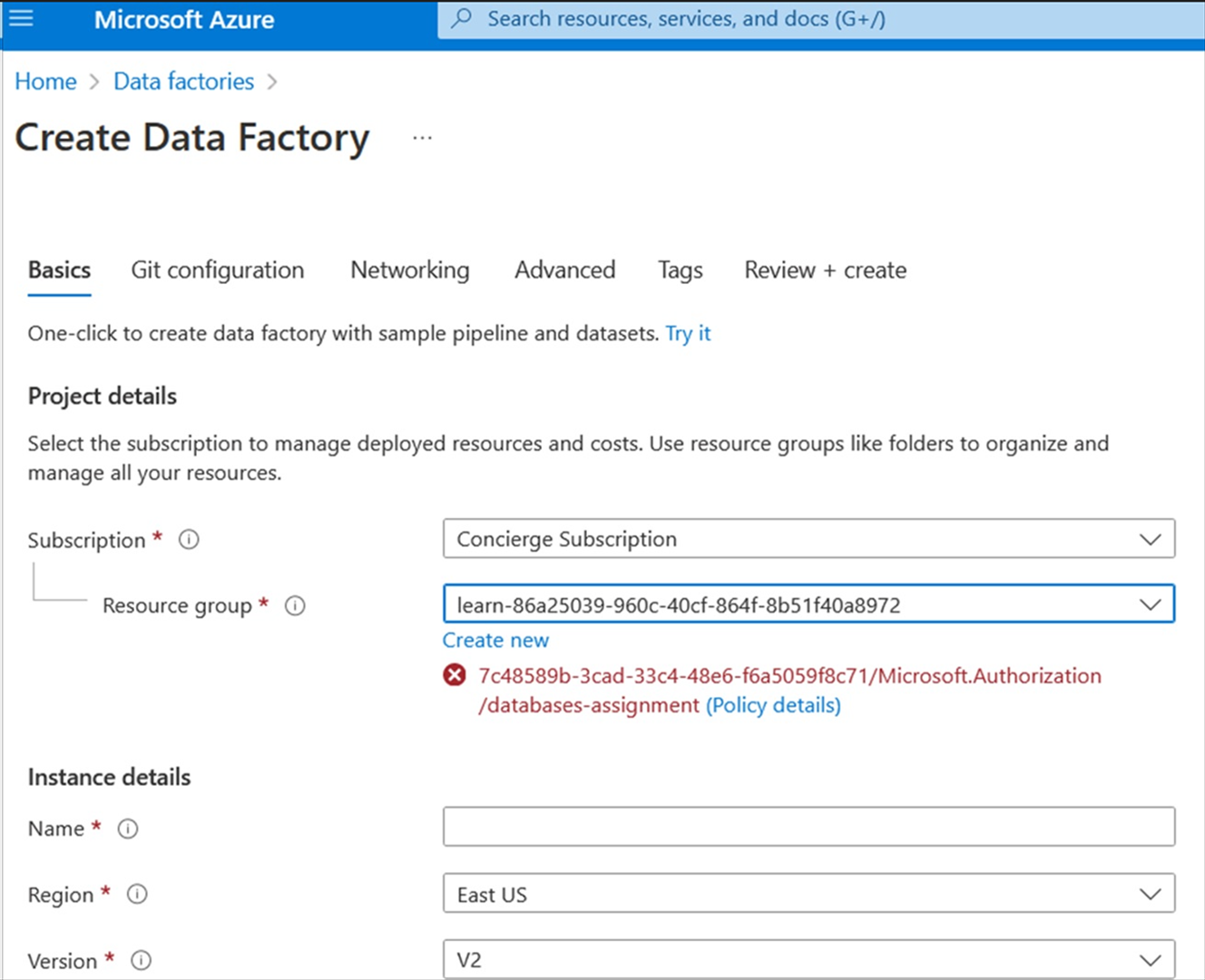Image resolution: width=1205 pixels, height=980 pixels.
Task: Click the Region info icon
Action: (137, 895)
